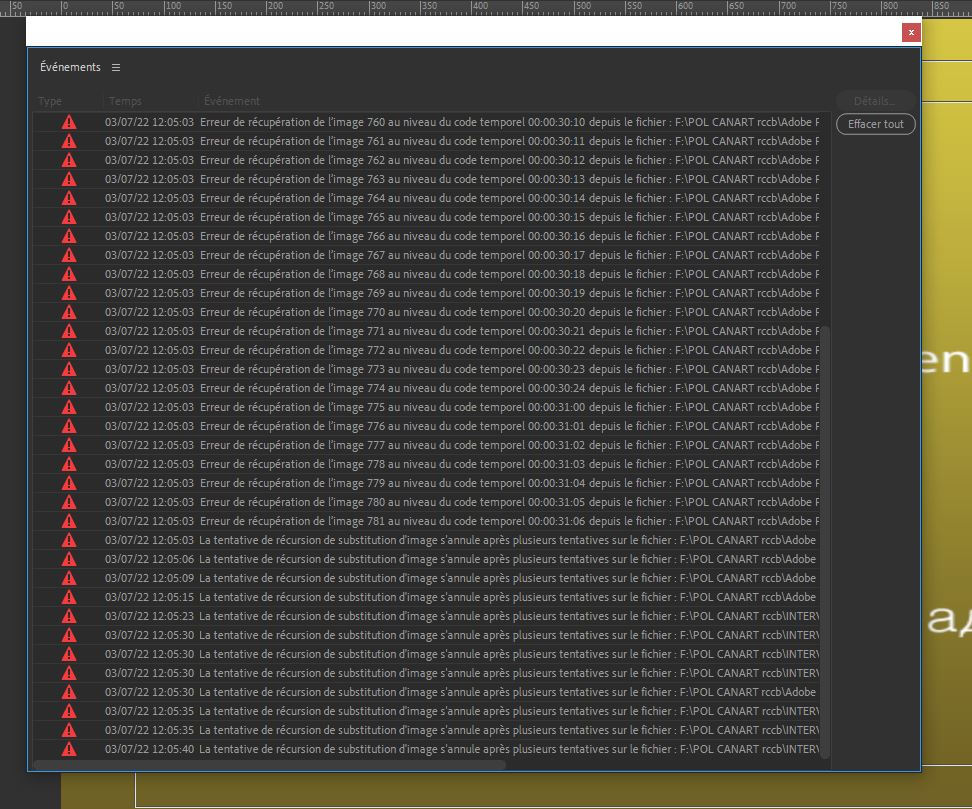Screen dimensions: 972x809
Task: Click the warning icon for image 764 error
Action: [x=69, y=198]
